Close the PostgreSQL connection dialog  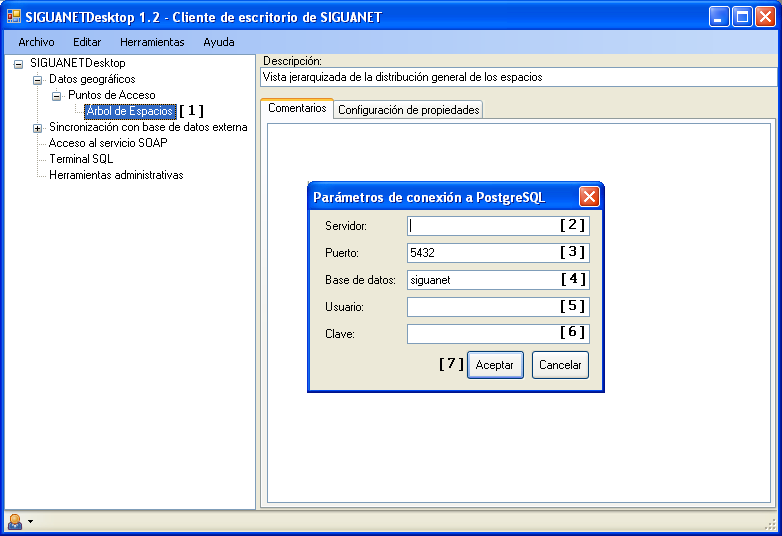click(589, 196)
